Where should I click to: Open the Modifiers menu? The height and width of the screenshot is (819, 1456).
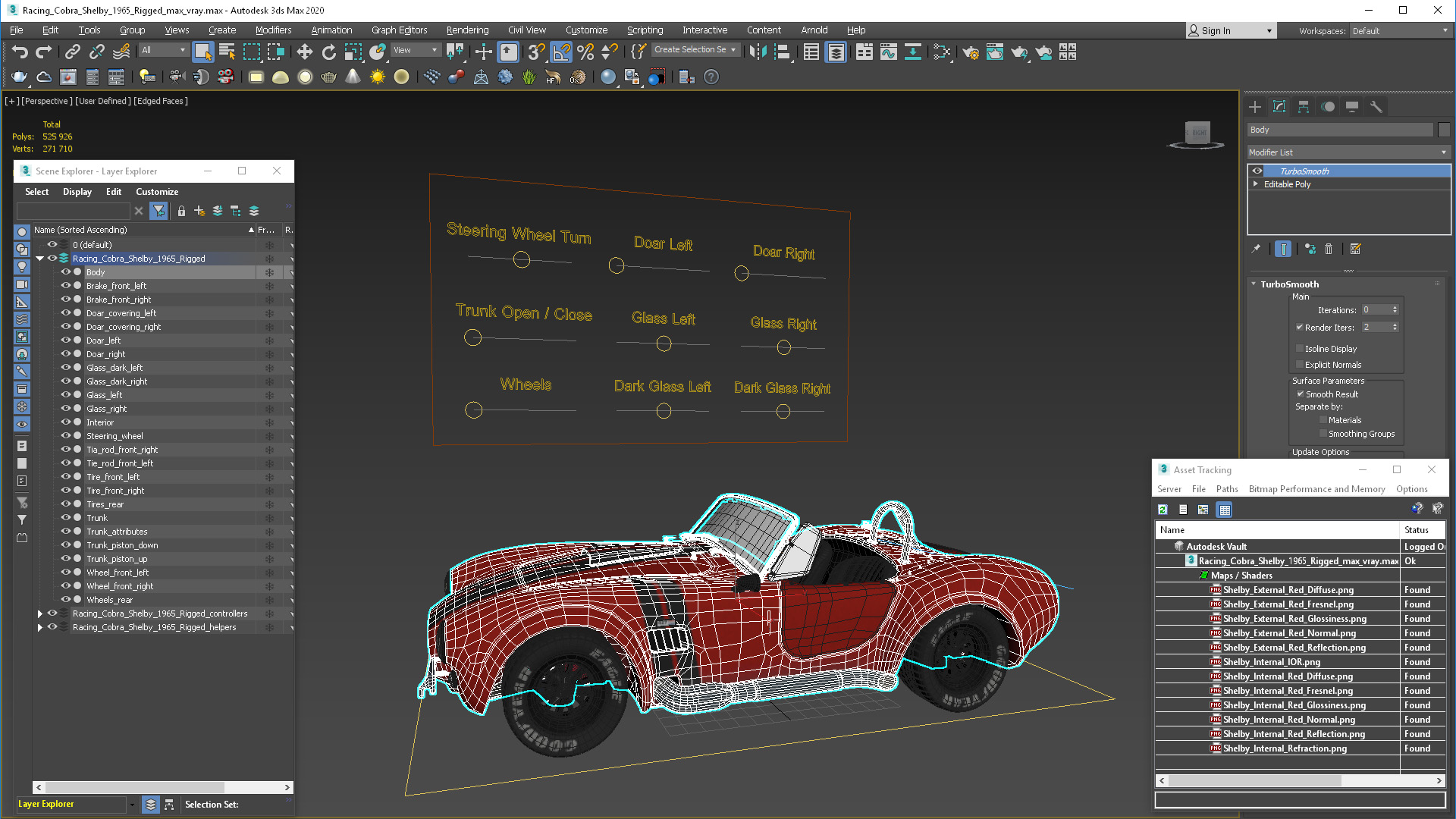coord(273,30)
